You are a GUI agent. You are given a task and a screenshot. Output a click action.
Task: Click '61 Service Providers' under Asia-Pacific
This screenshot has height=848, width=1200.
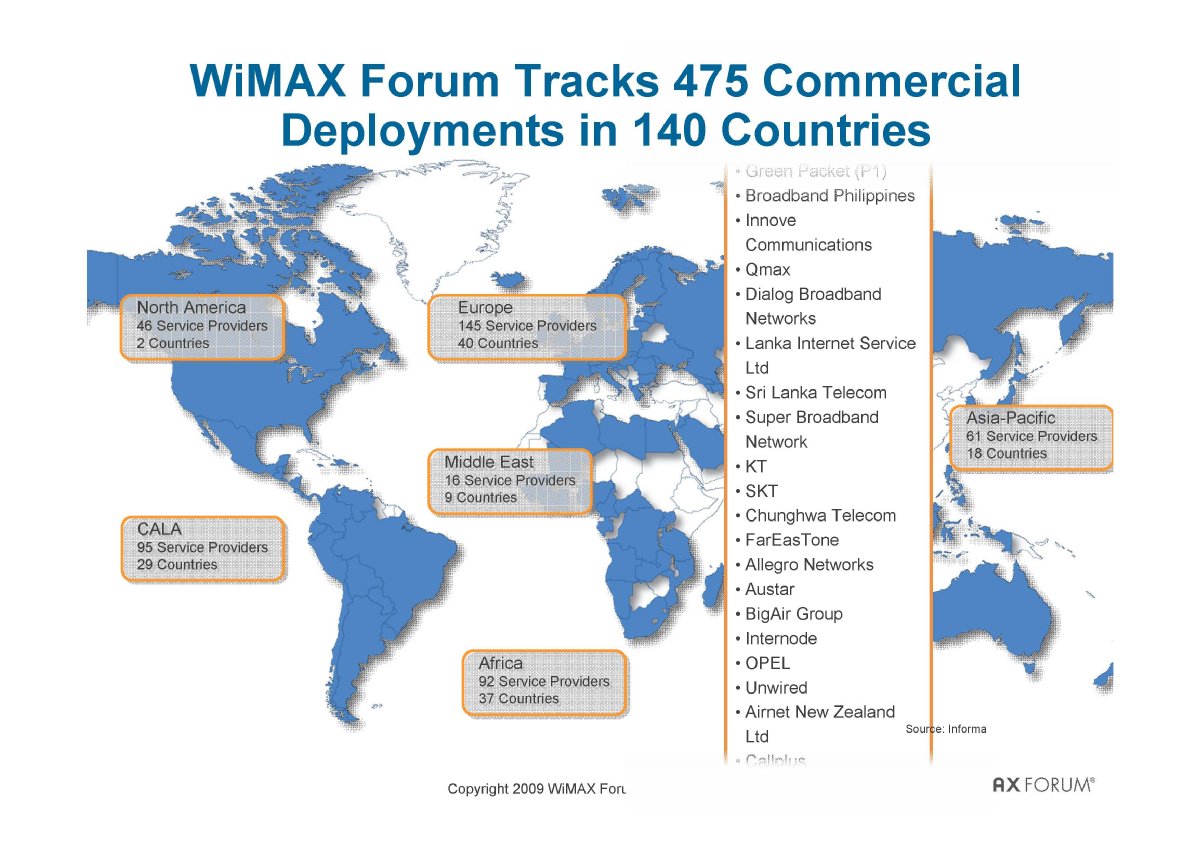click(1031, 437)
